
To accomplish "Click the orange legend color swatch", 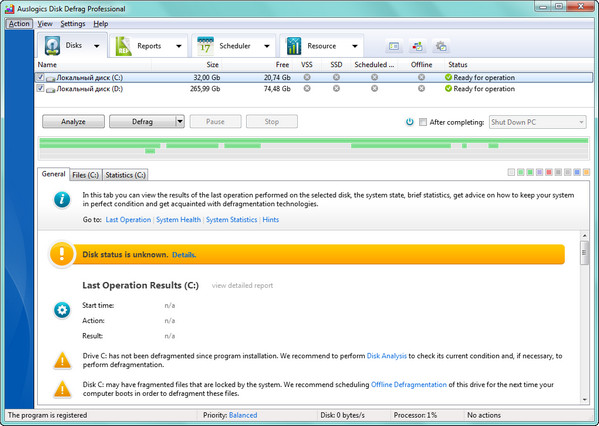I will [x=586, y=172].
